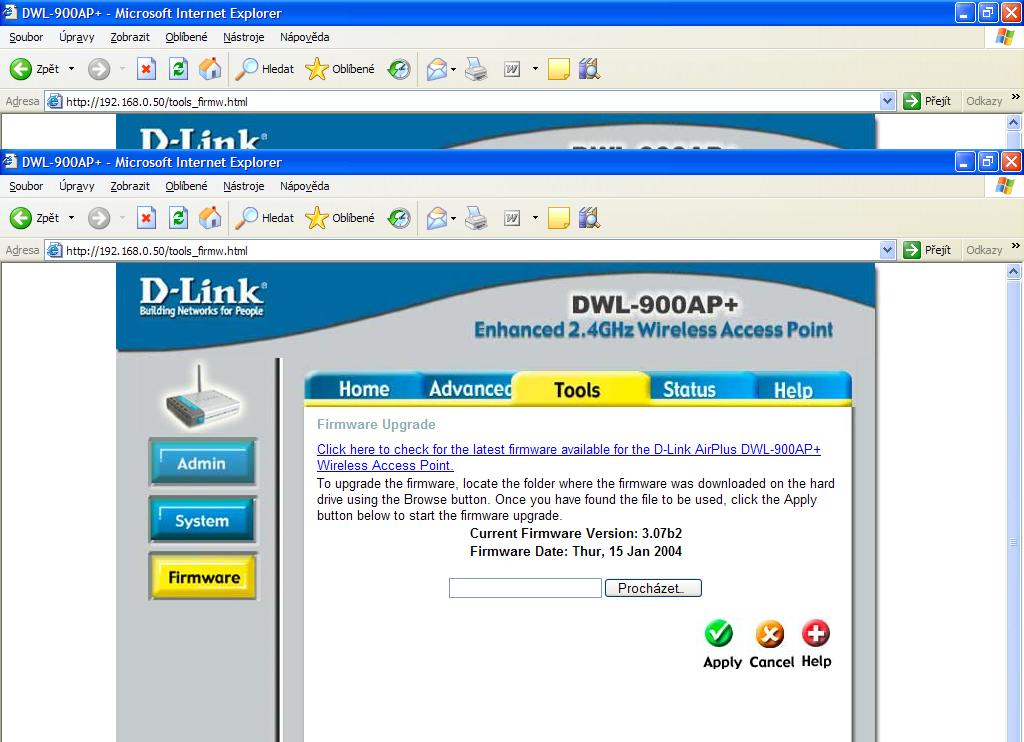Click the research binoculars icon in front window

(589, 218)
